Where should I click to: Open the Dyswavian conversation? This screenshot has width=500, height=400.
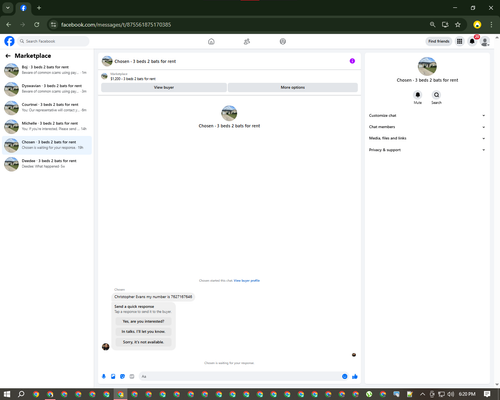47,89
